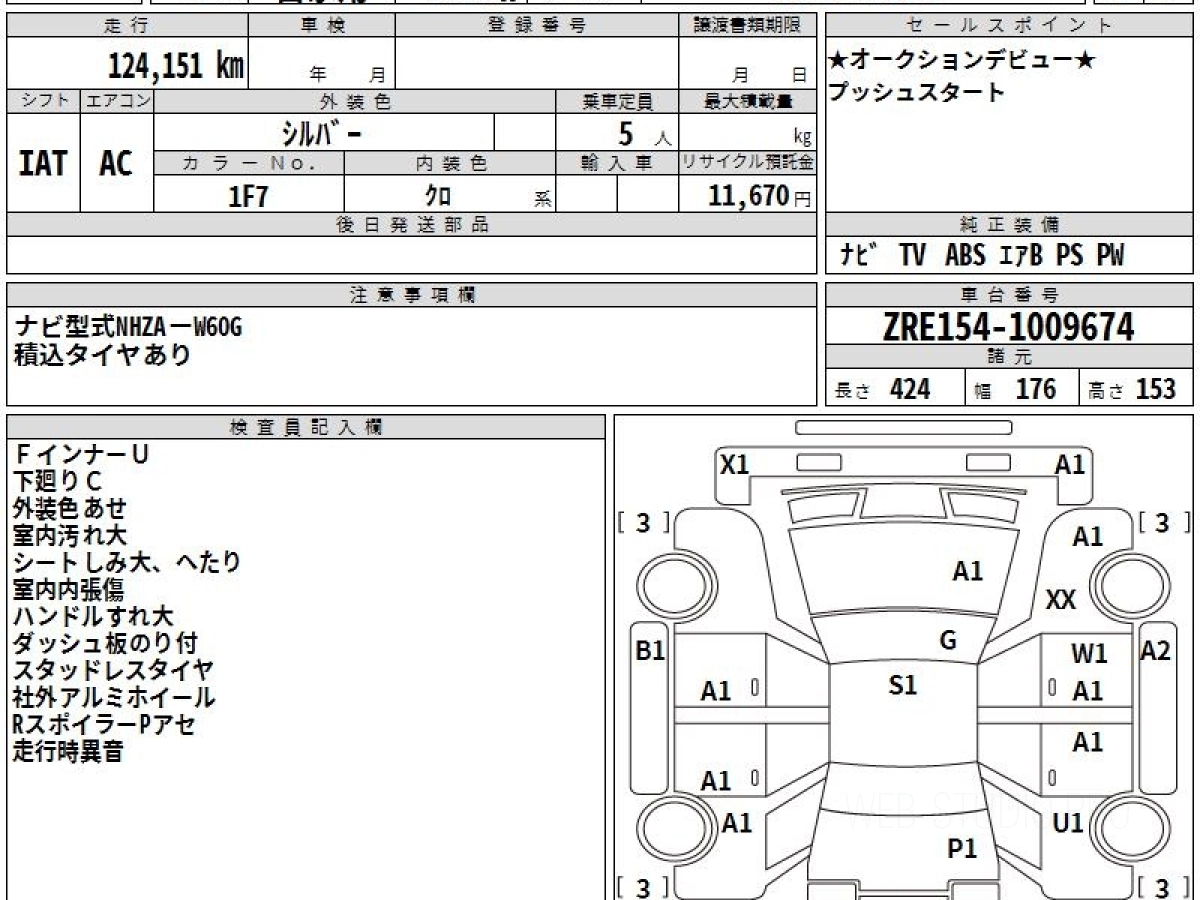Click the IAT transmission value
Screen dimensions: 1200x900
[43, 163]
